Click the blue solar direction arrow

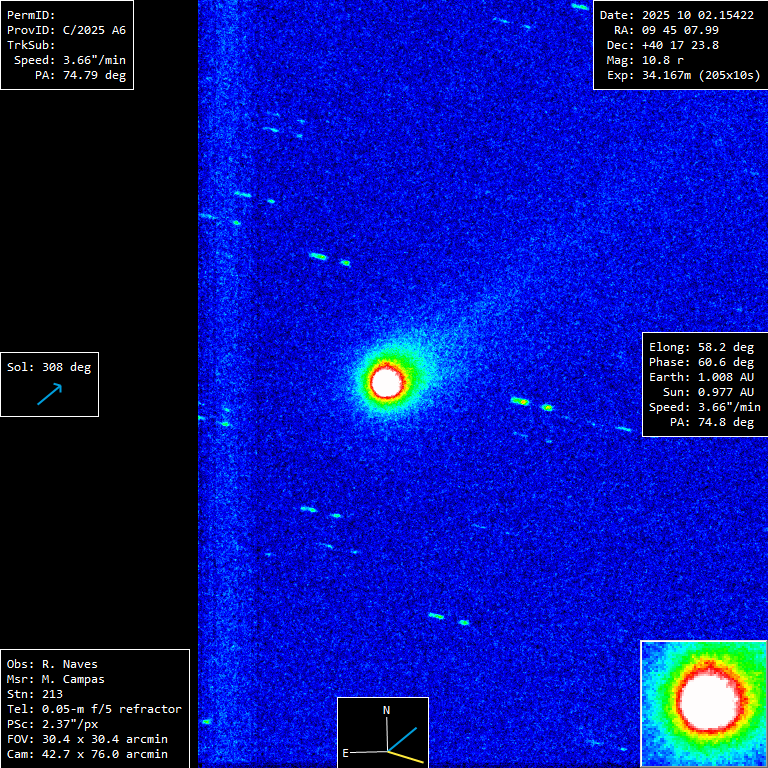point(49,393)
